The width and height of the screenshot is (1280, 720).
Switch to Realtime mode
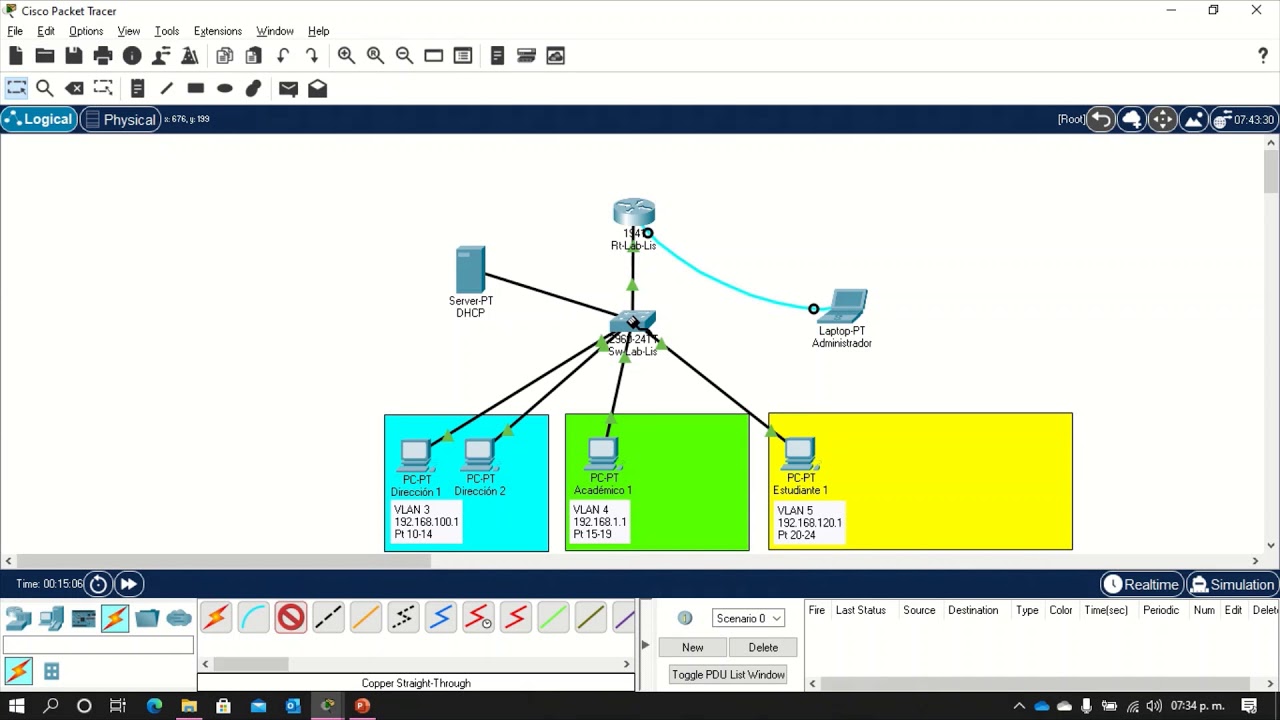(1141, 584)
